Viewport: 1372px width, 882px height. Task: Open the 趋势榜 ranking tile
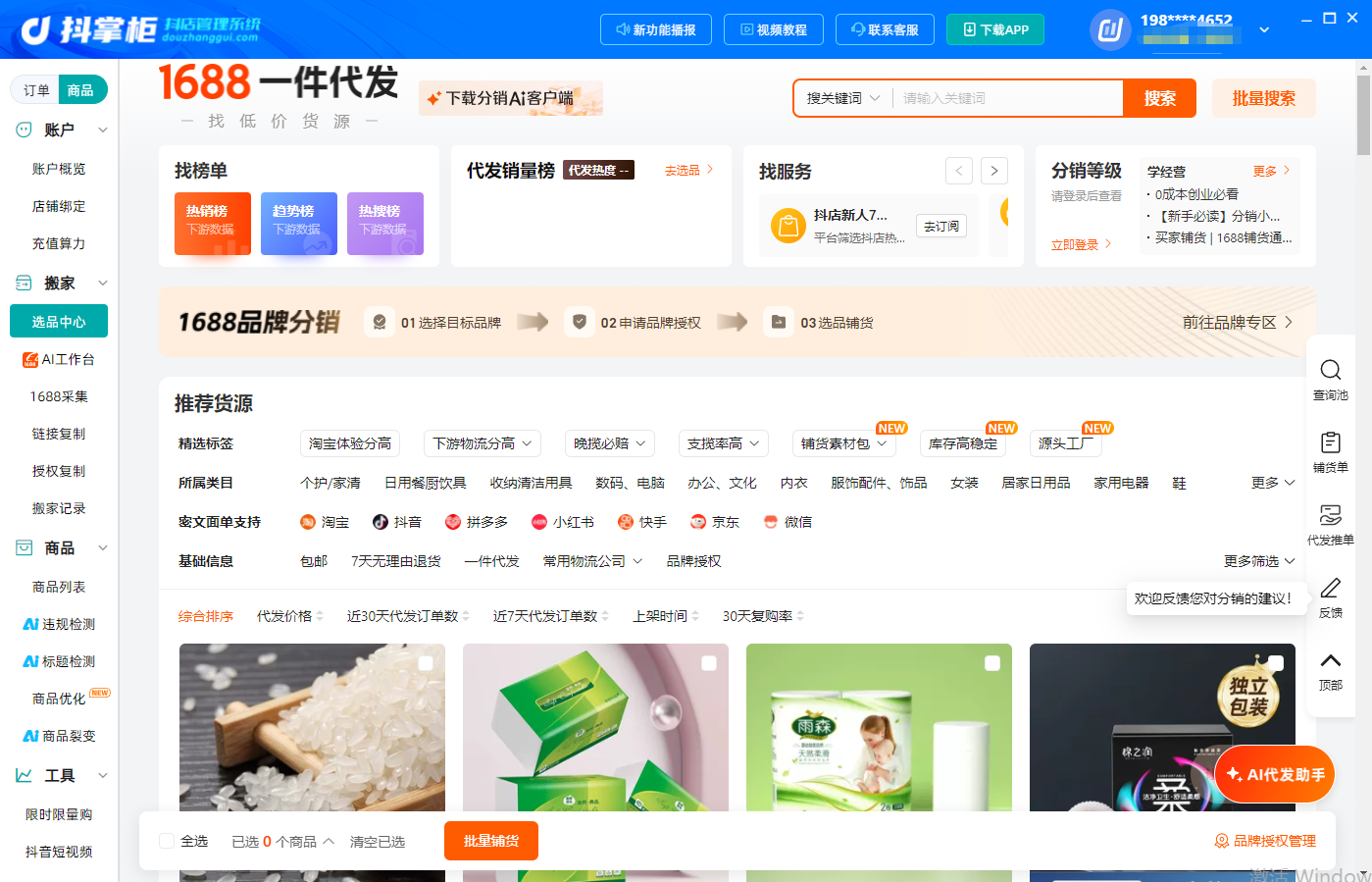pyautogui.click(x=299, y=224)
